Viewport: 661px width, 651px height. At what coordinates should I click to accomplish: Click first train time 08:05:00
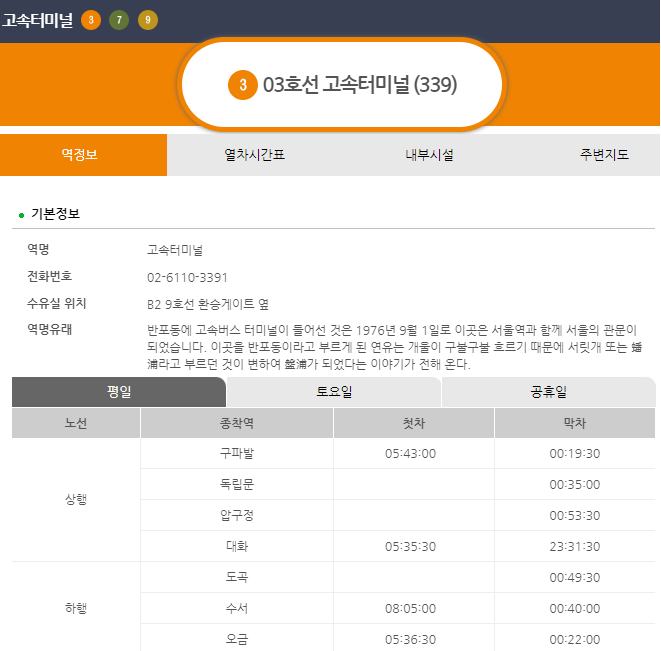pos(410,608)
